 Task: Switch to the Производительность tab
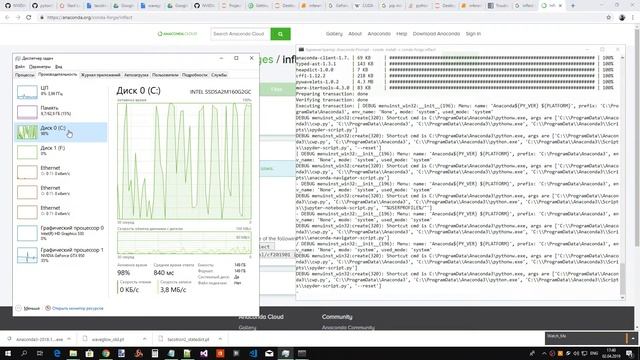[57, 75]
